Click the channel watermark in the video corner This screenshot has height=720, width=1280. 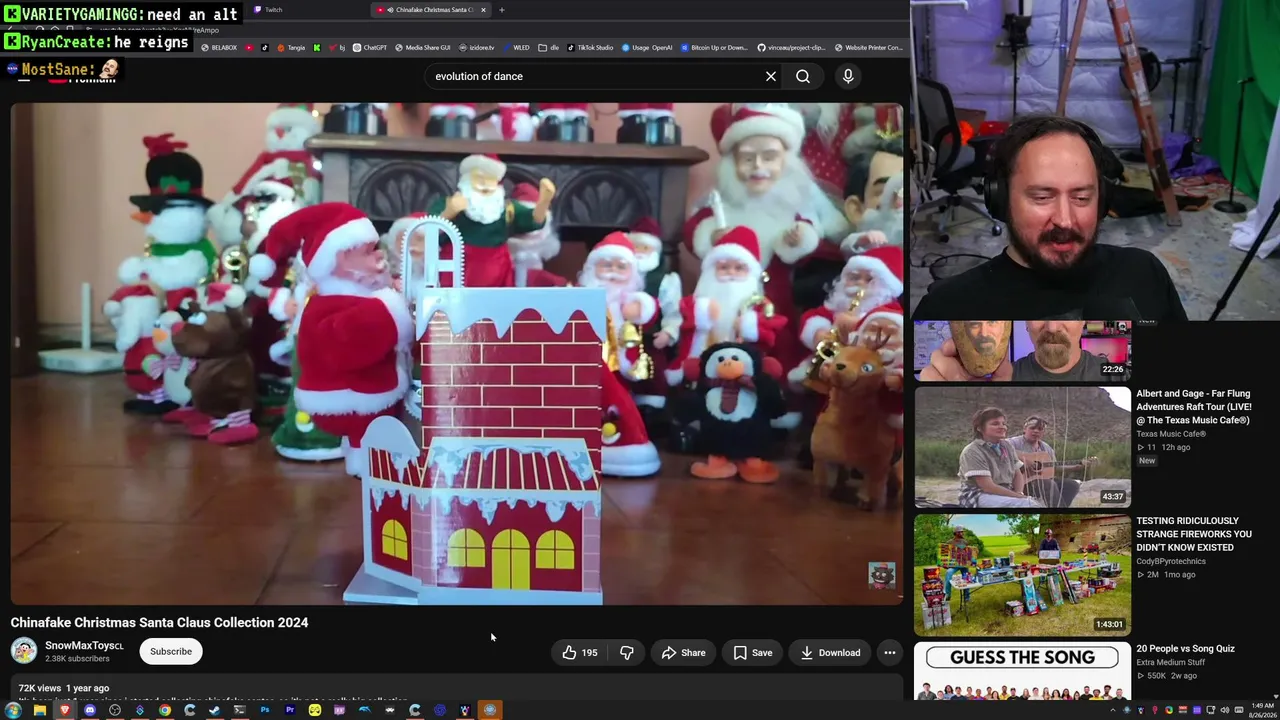[x=881, y=575]
